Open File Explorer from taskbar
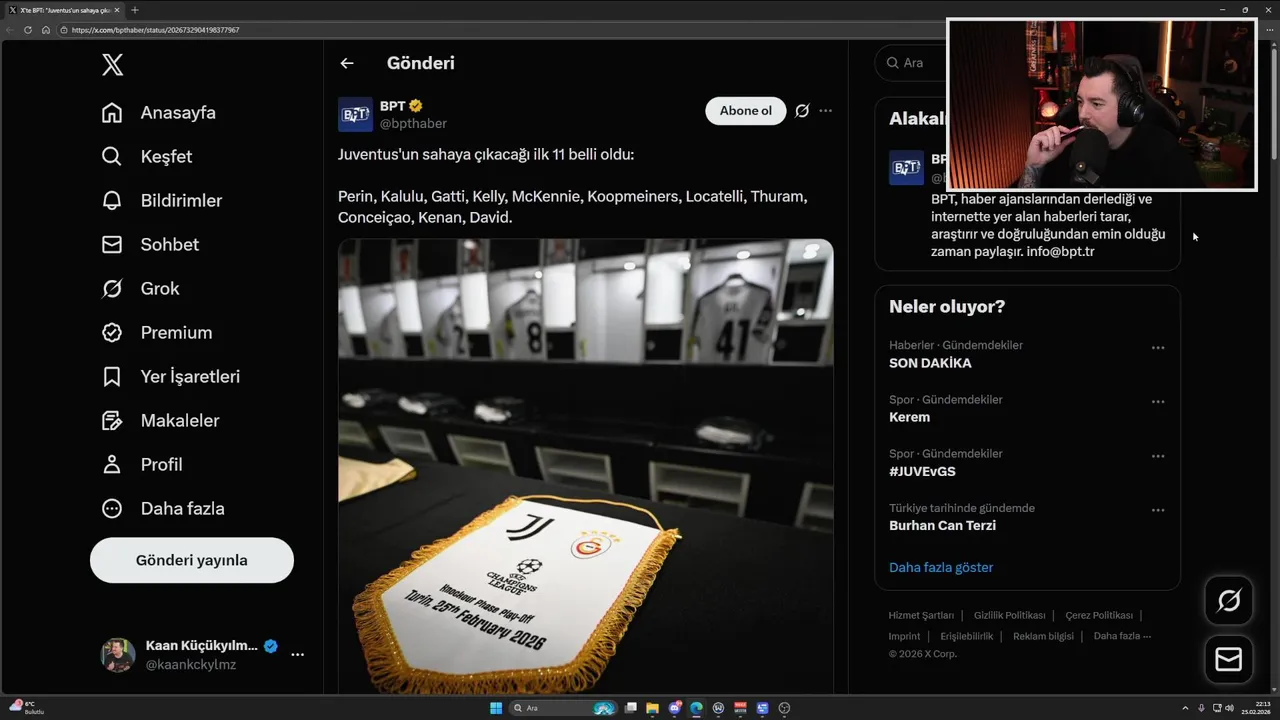Image resolution: width=1280 pixels, height=720 pixels. tap(652, 708)
